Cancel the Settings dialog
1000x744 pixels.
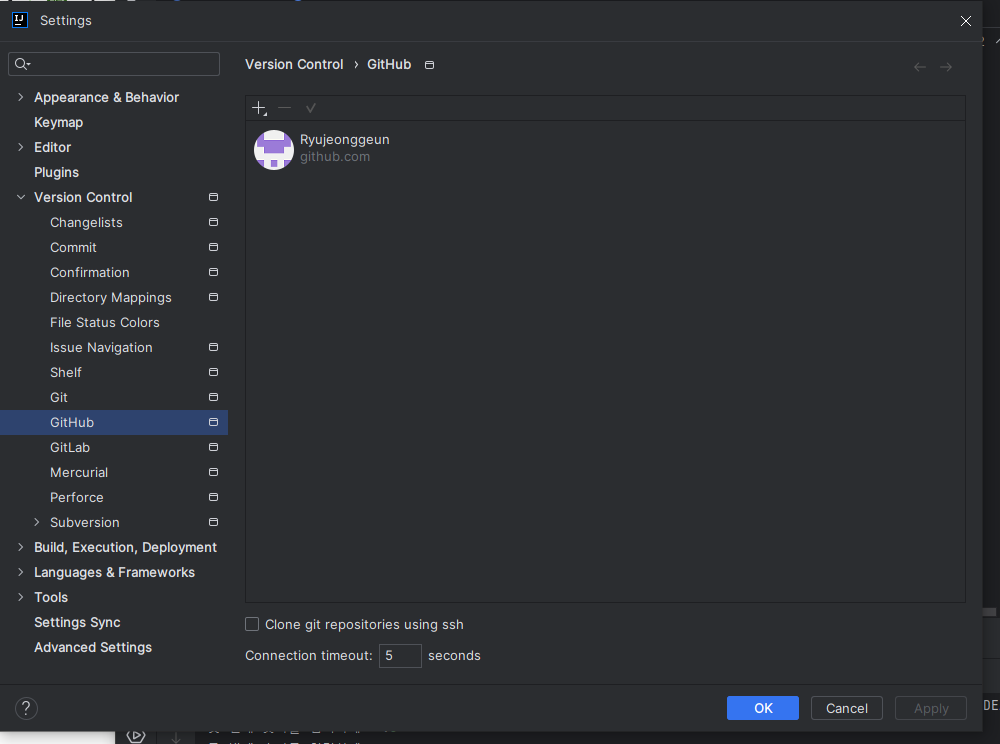pyautogui.click(x=846, y=708)
